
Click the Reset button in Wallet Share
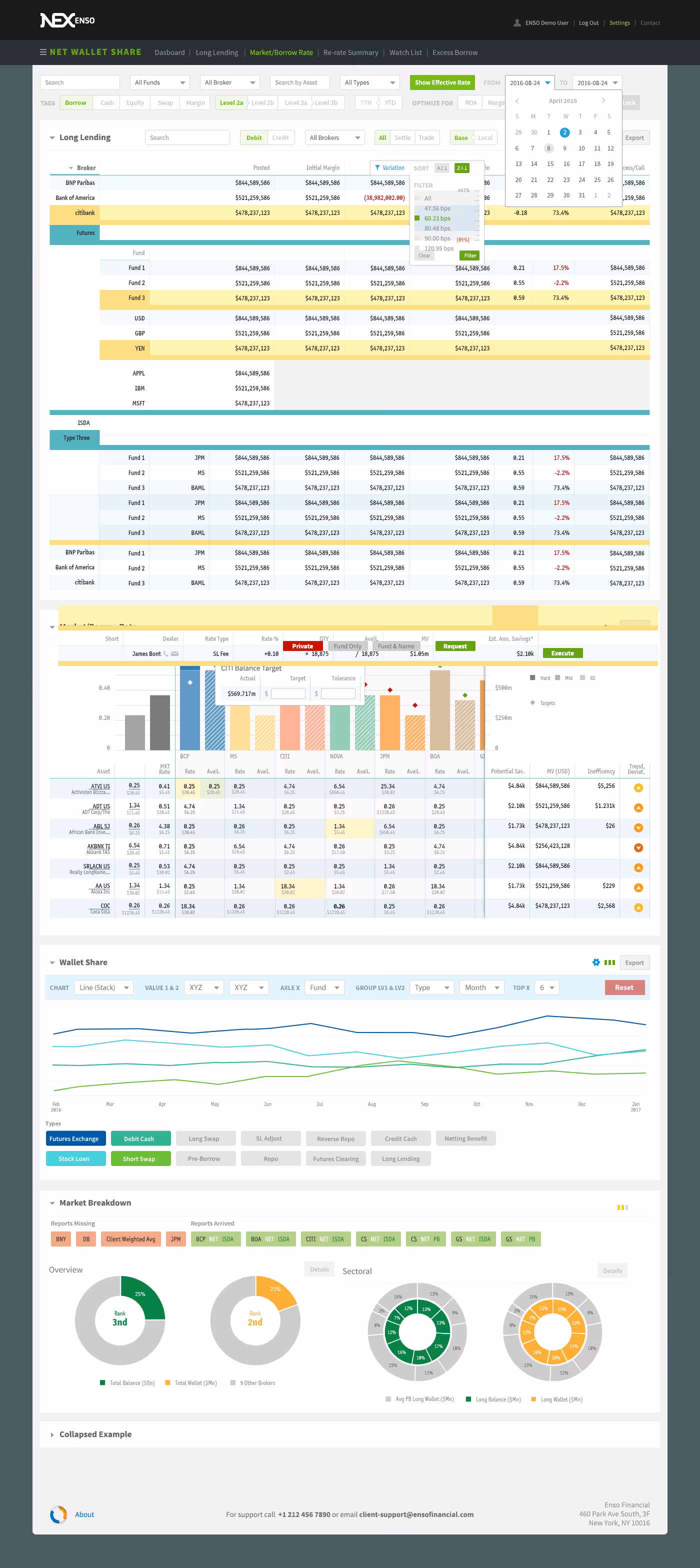point(624,987)
